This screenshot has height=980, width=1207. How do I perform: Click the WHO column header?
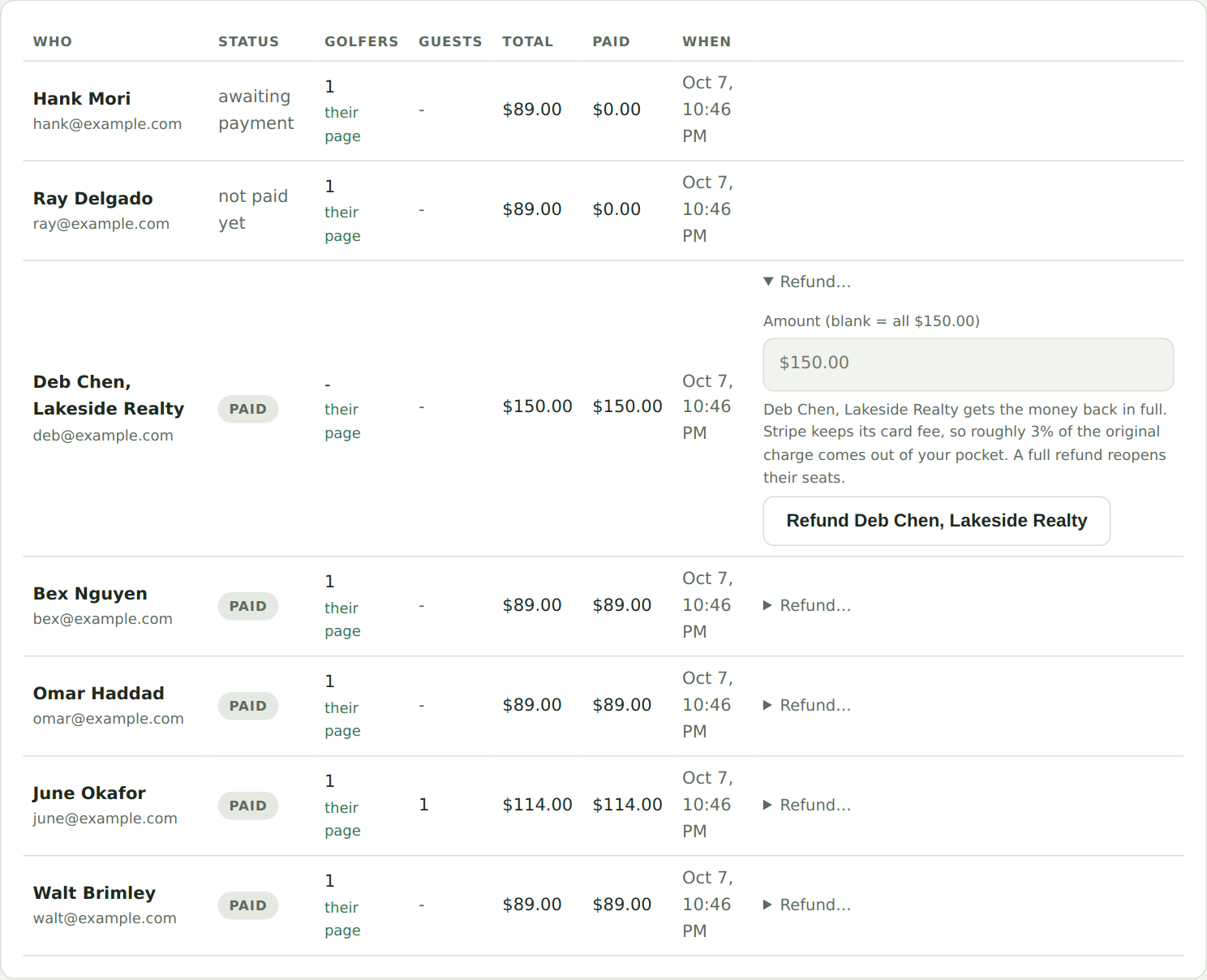53,41
